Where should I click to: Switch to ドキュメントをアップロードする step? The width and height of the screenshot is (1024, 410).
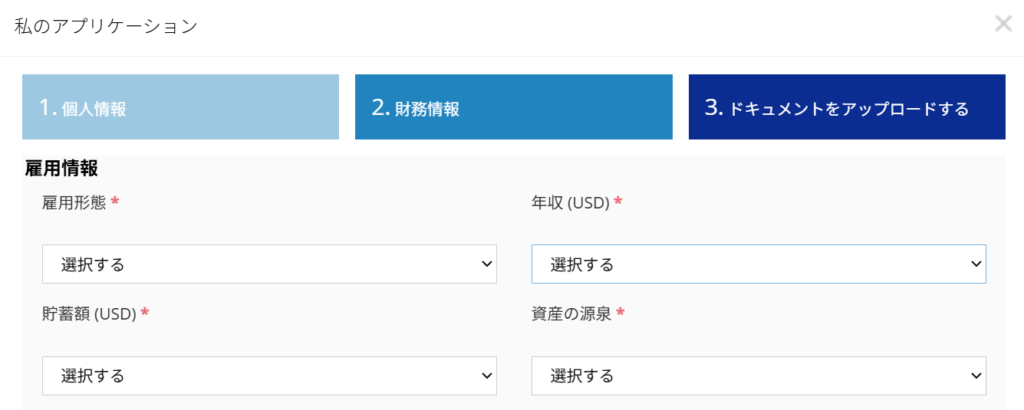click(846, 107)
